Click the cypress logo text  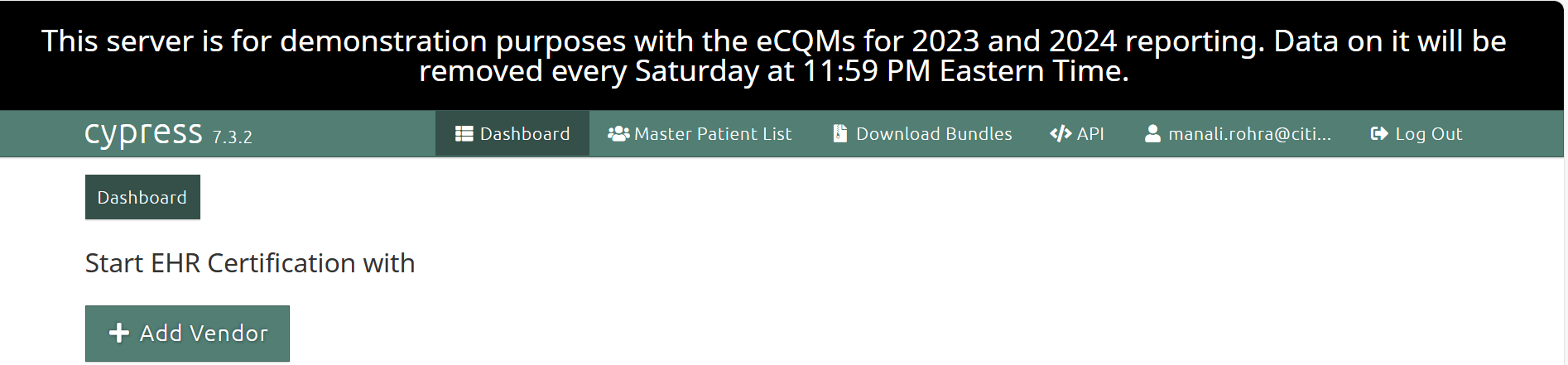click(x=143, y=133)
